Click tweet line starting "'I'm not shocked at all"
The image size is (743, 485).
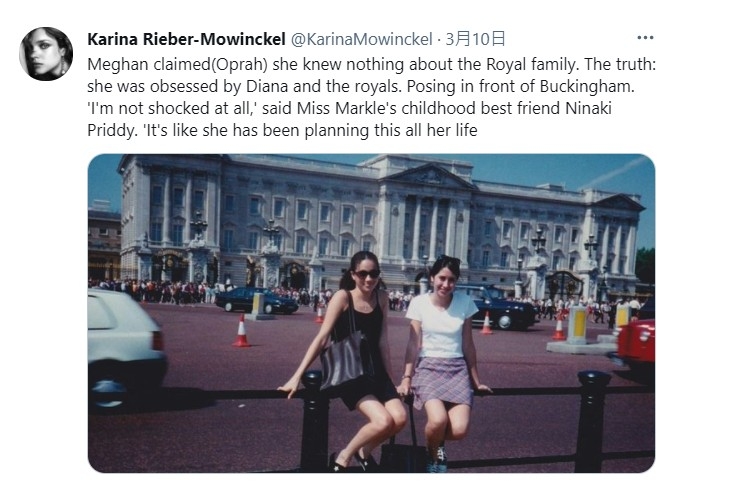pyautogui.click(x=349, y=108)
